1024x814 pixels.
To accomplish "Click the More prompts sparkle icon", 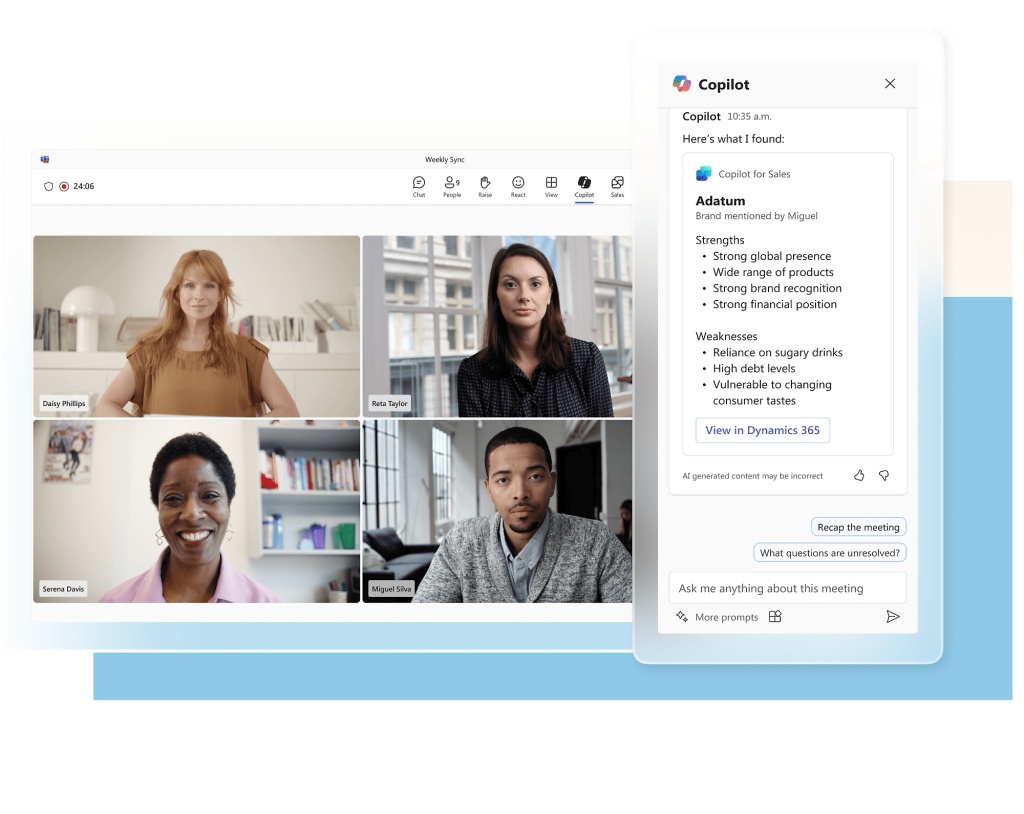I will tap(682, 617).
